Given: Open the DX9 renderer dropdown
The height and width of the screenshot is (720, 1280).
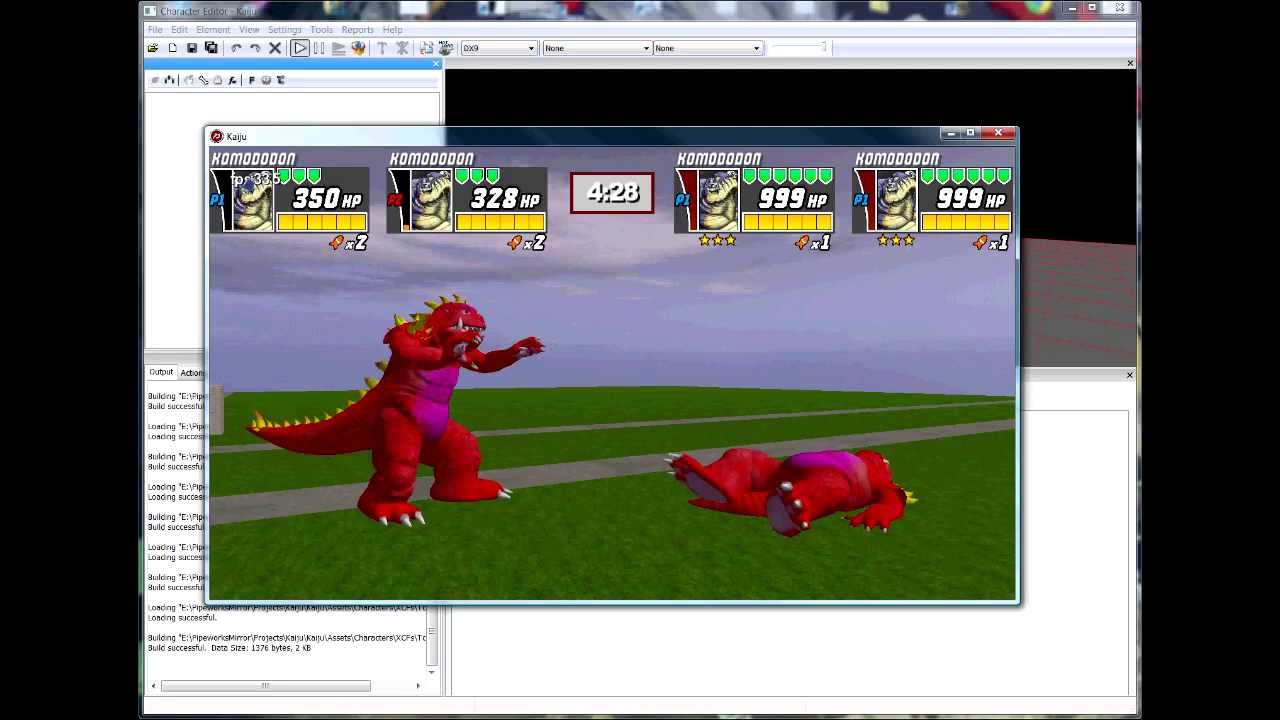Looking at the screenshot, I should click(x=499, y=48).
